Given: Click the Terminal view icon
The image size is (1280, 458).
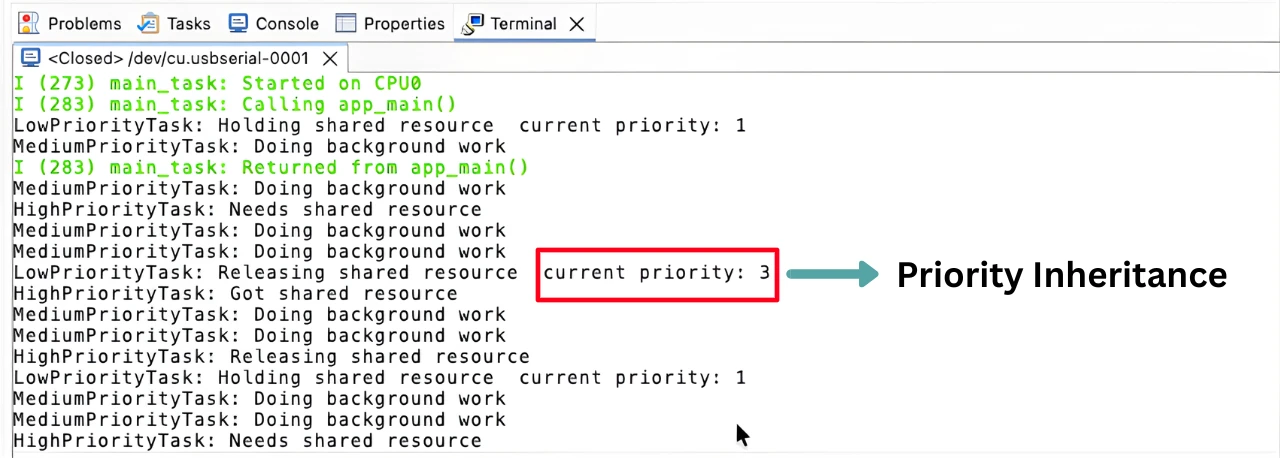Looking at the screenshot, I should [x=474, y=23].
